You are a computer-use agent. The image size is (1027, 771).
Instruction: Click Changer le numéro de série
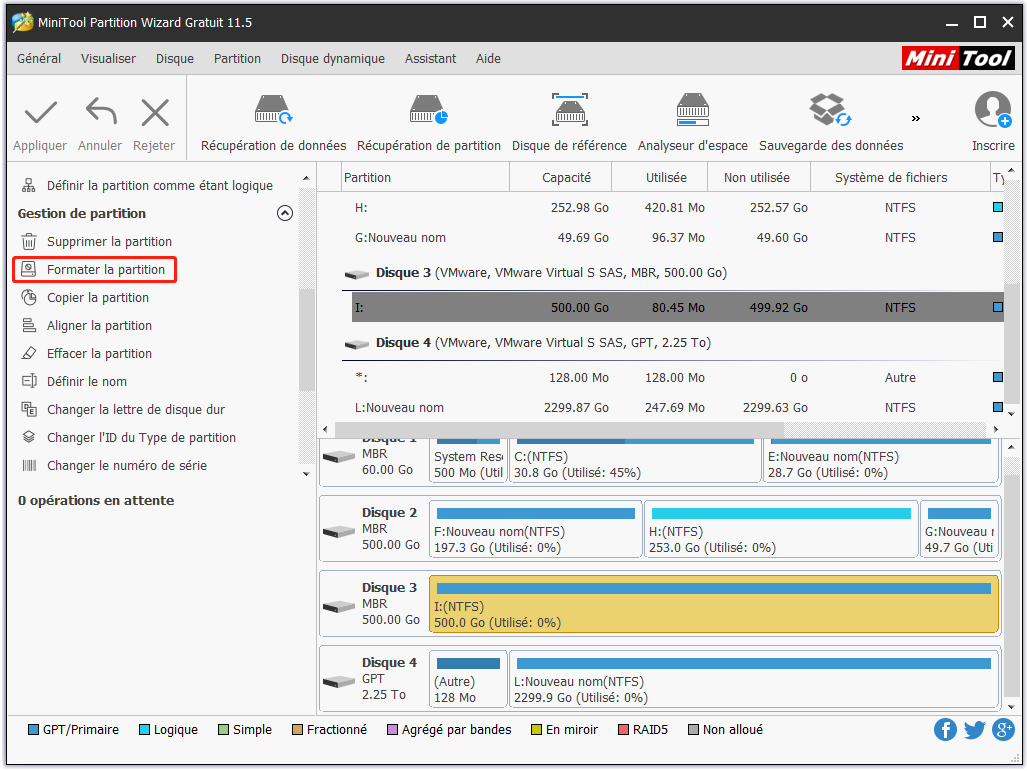point(114,466)
